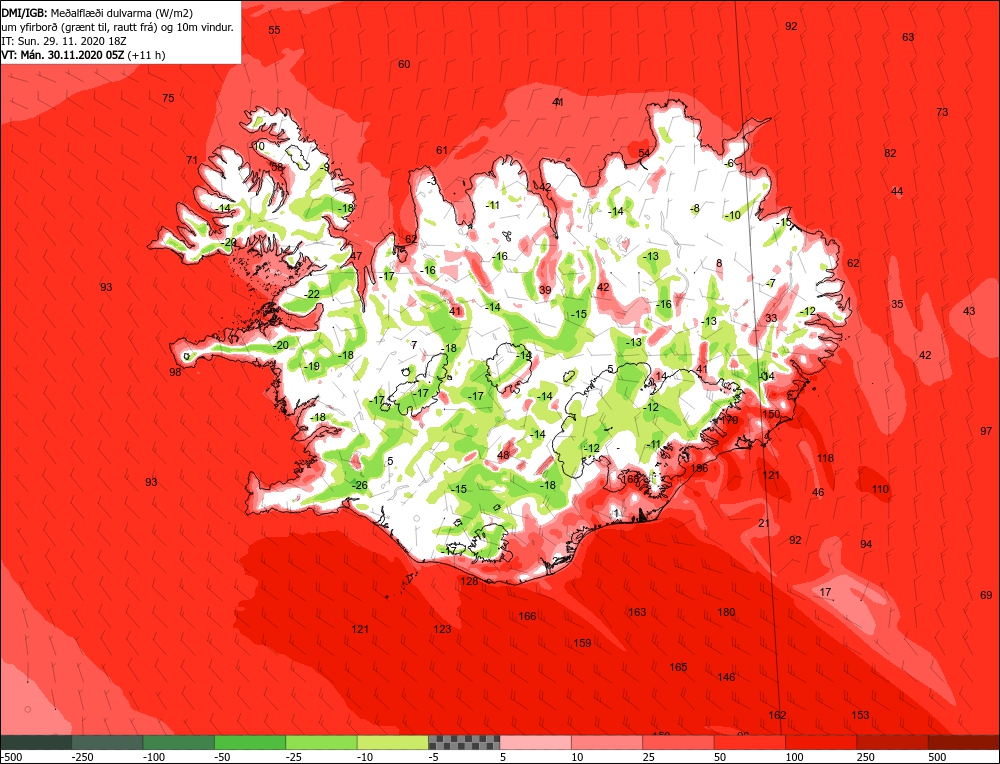
Task: Pick the pale pink legend swatch between 5 and 10
Action: click(536, 742)
